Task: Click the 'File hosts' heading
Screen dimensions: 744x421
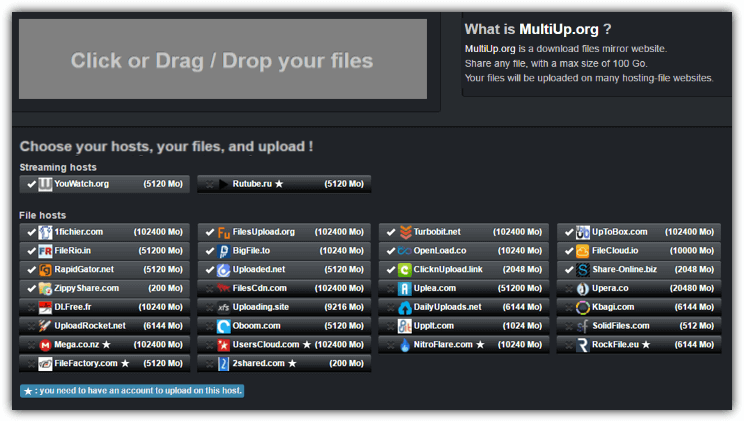Action: (x=43, y=215)
